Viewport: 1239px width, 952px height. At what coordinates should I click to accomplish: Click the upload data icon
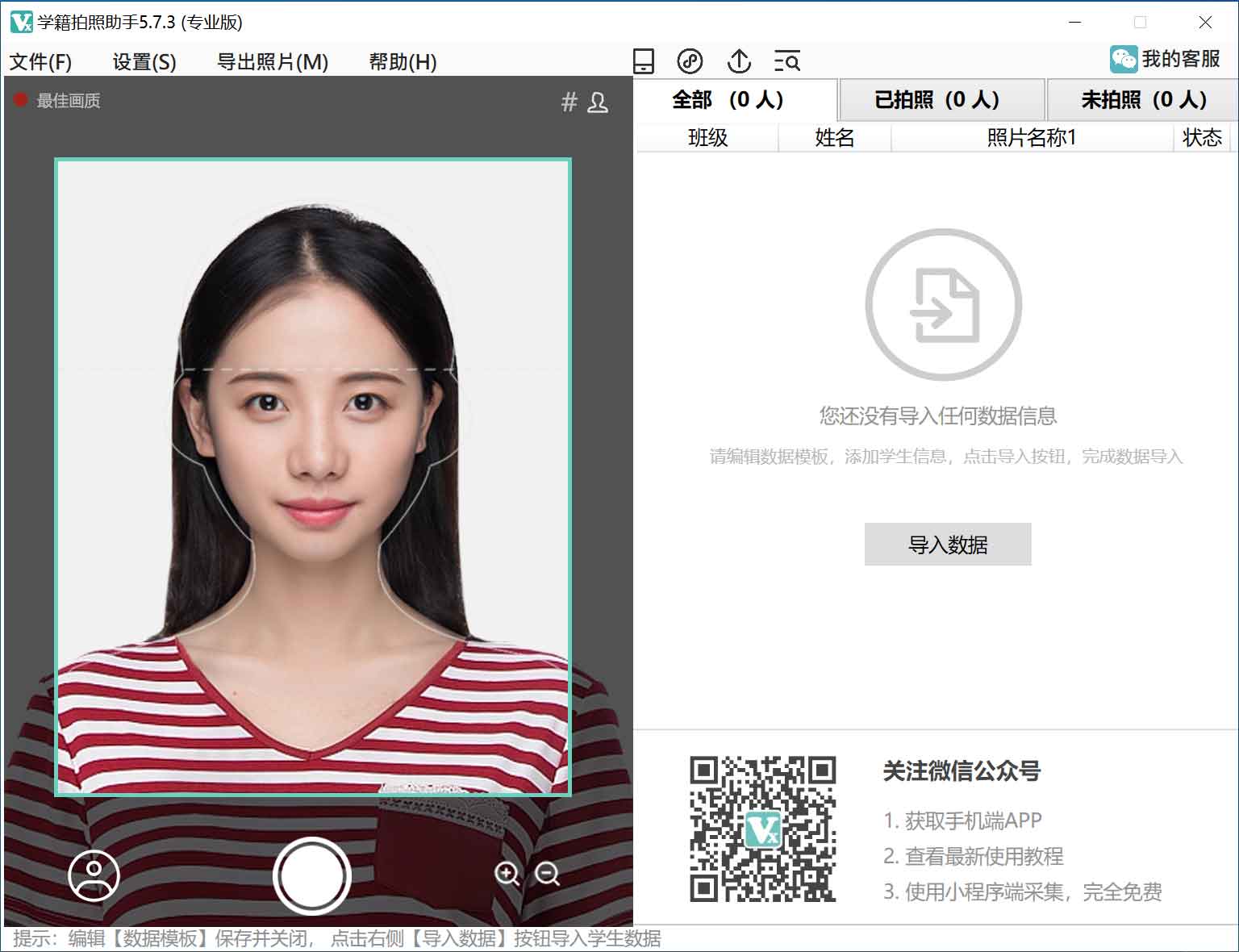coord(738,61)
